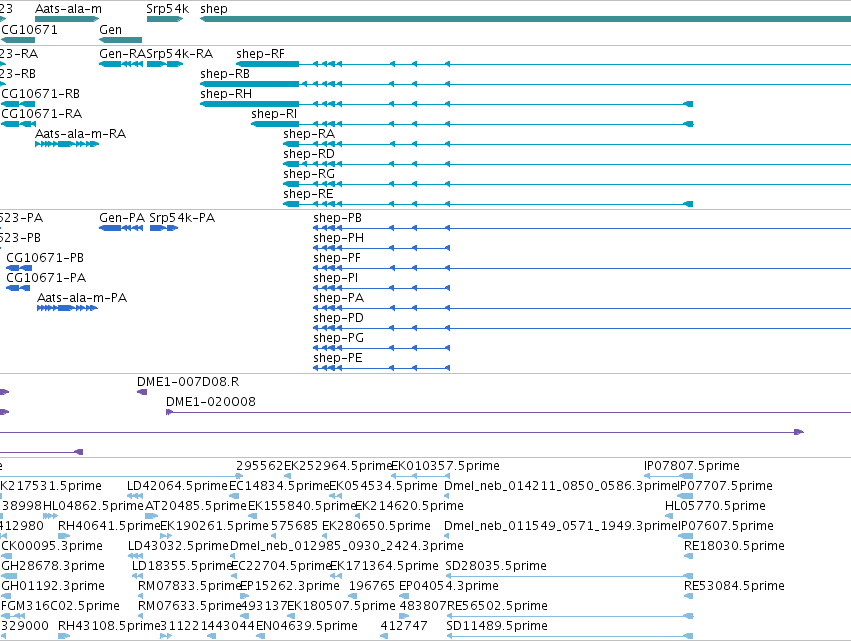
Task: Click the RM07833.5prime EST label
Action: pos(189,586)
